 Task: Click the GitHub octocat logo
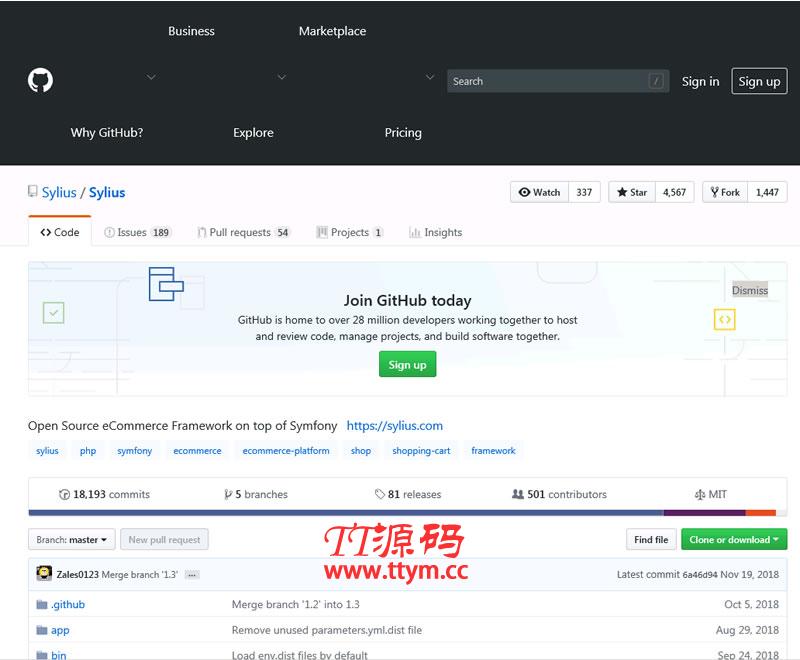point(40,80)
